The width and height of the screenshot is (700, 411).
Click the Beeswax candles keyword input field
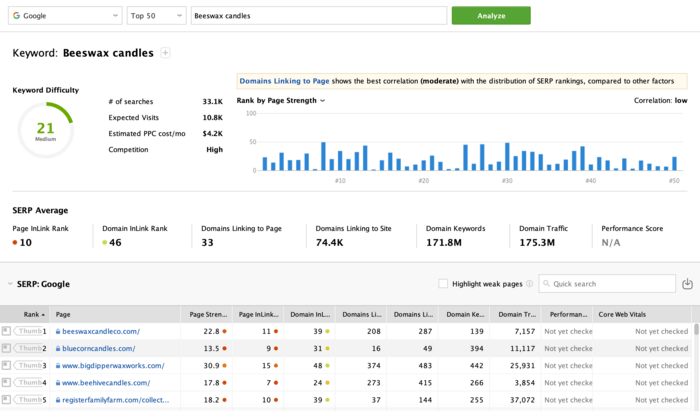tap(319, 16)
